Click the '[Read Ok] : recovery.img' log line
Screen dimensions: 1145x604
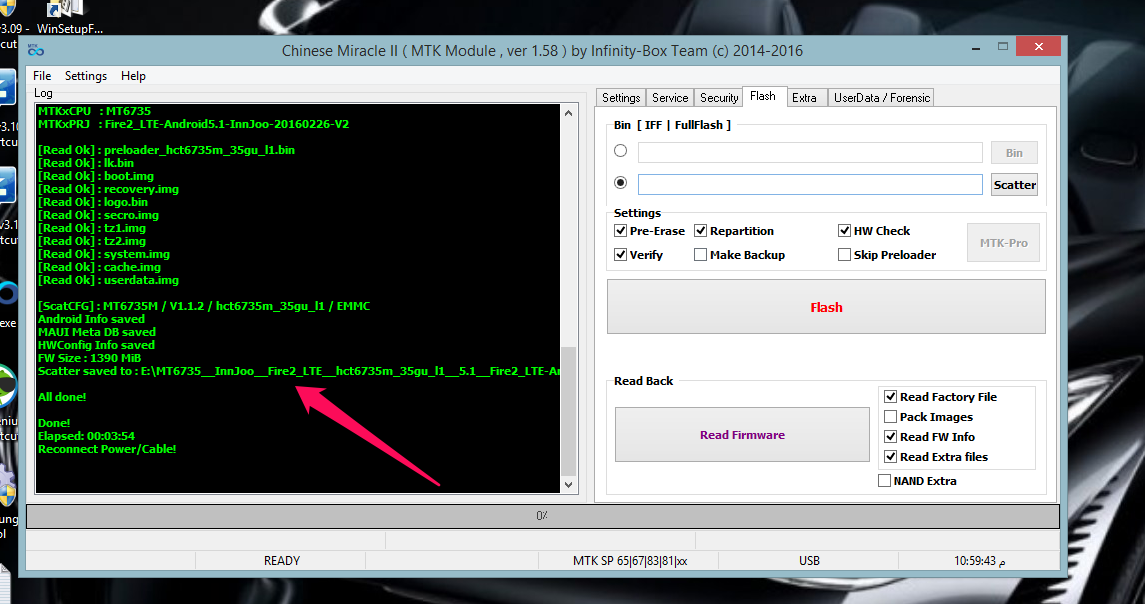pos(108,189)
